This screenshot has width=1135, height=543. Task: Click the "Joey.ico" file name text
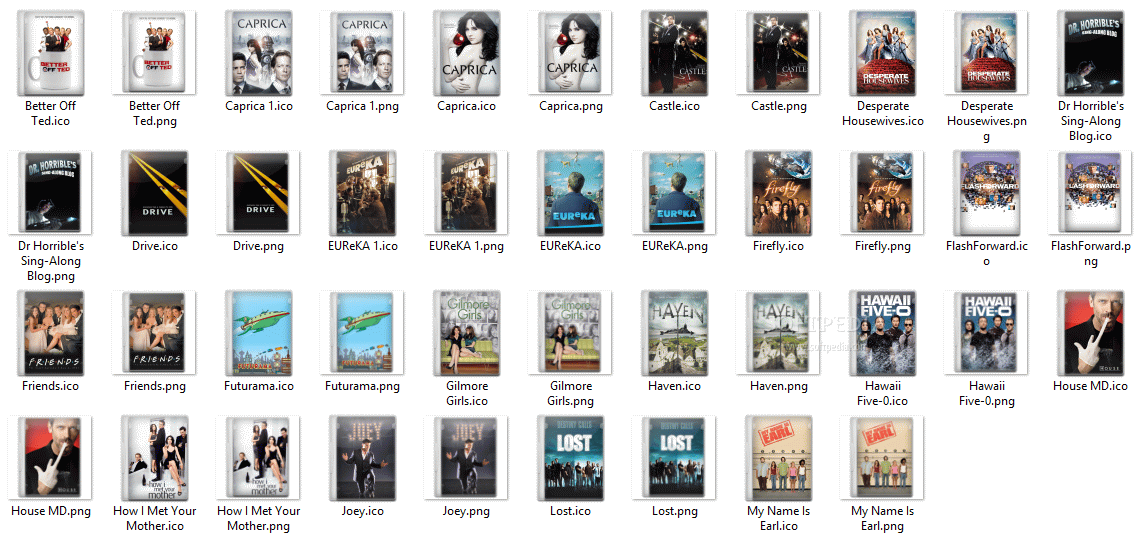[363, 512]
